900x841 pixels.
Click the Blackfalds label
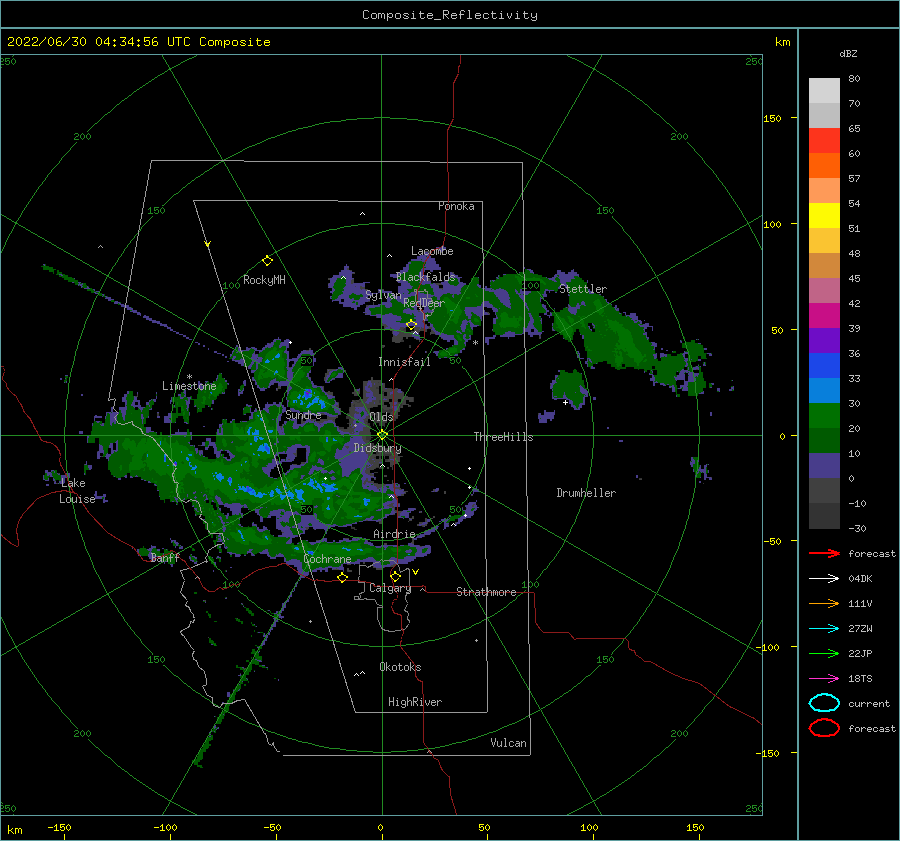click(x=425, y=277)
